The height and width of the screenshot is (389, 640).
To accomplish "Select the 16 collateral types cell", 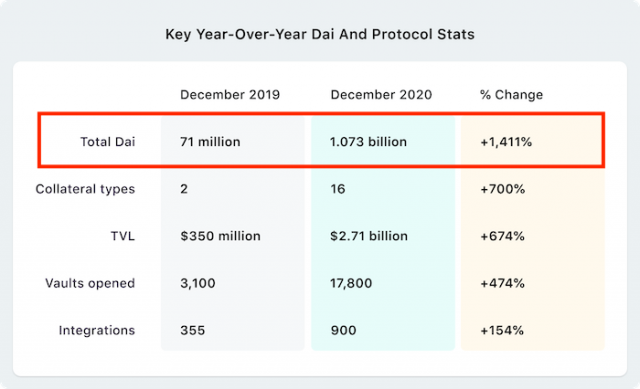I will (338, 189).
